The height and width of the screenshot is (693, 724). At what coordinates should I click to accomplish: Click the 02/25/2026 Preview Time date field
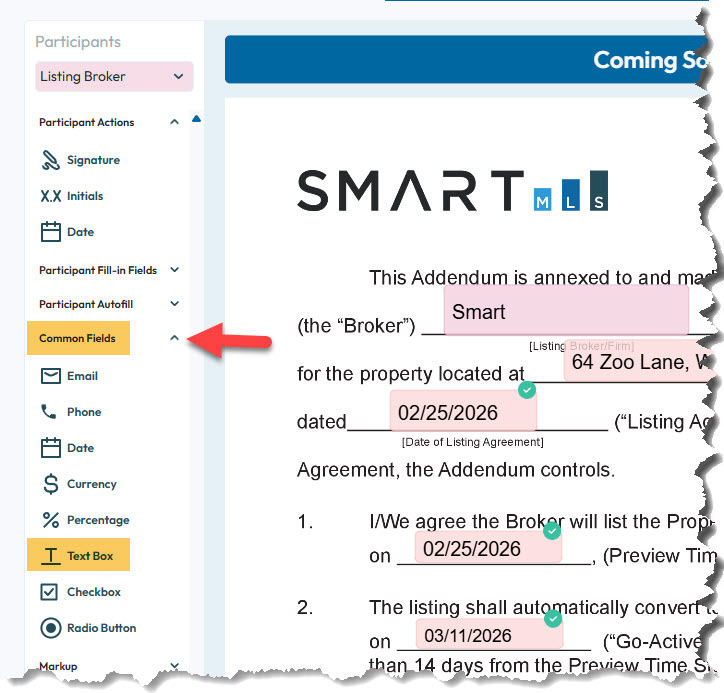click(x=488, y=548)
